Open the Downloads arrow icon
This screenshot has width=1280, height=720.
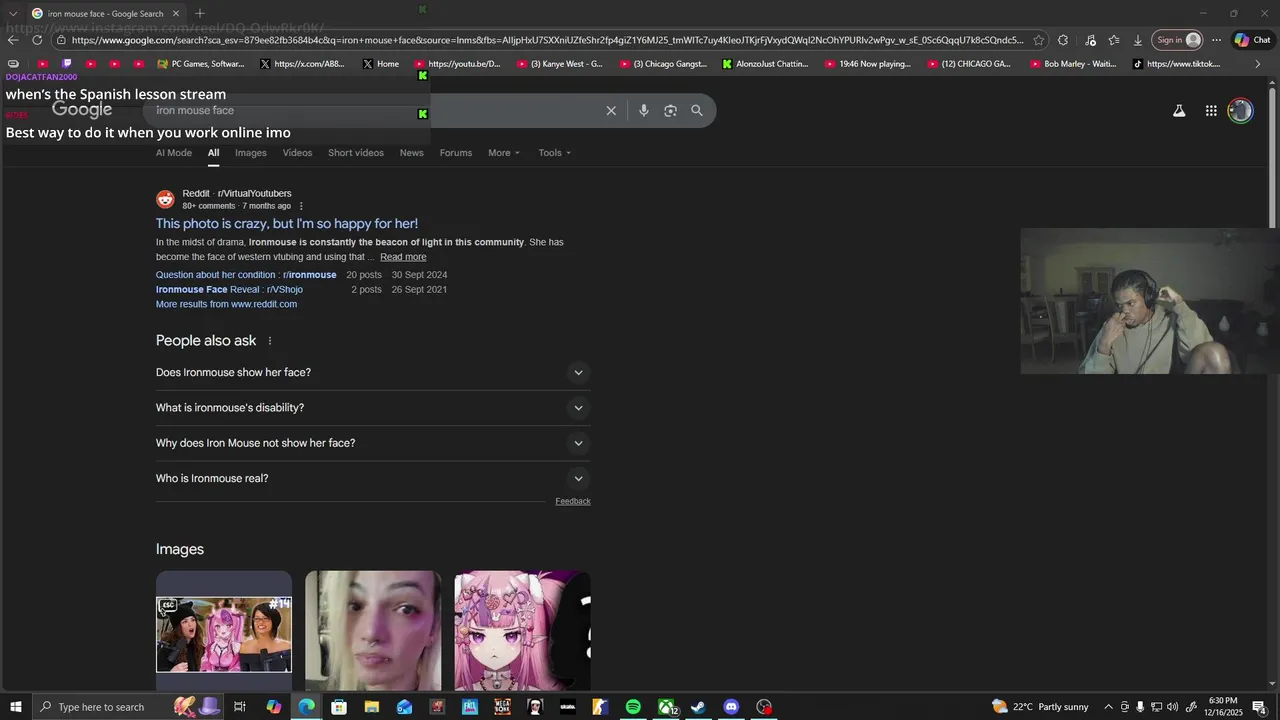[1138, 40]
